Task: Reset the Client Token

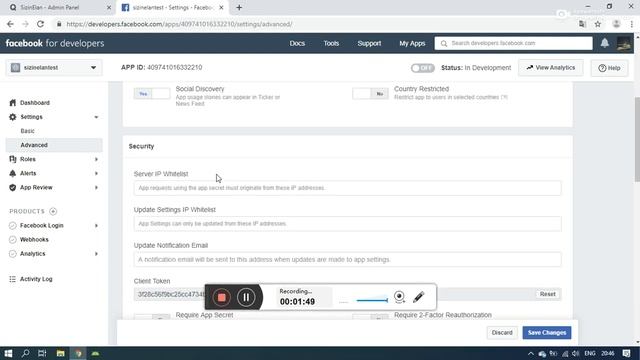Action: (x=547, y=294)
